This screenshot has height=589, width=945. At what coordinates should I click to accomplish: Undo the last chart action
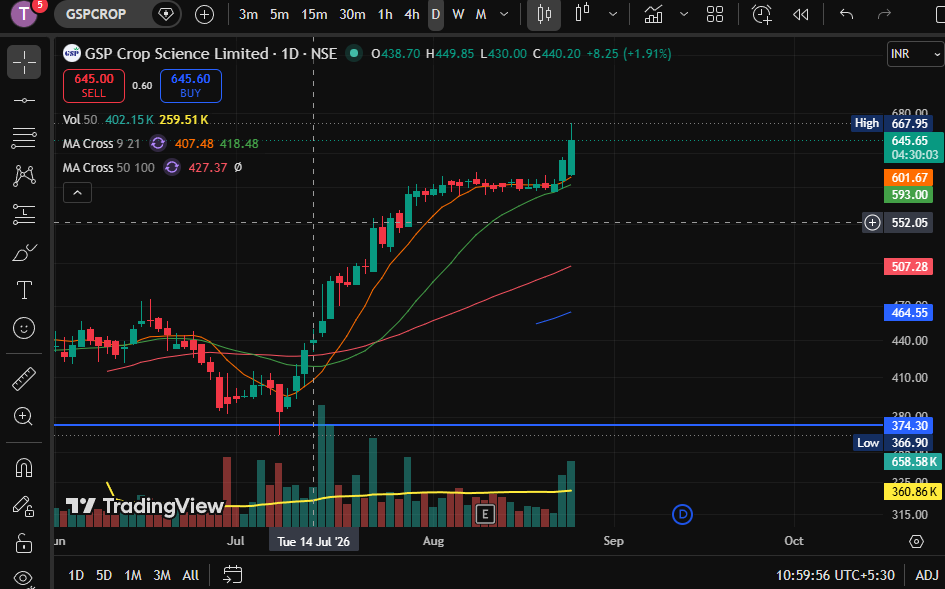847,14
